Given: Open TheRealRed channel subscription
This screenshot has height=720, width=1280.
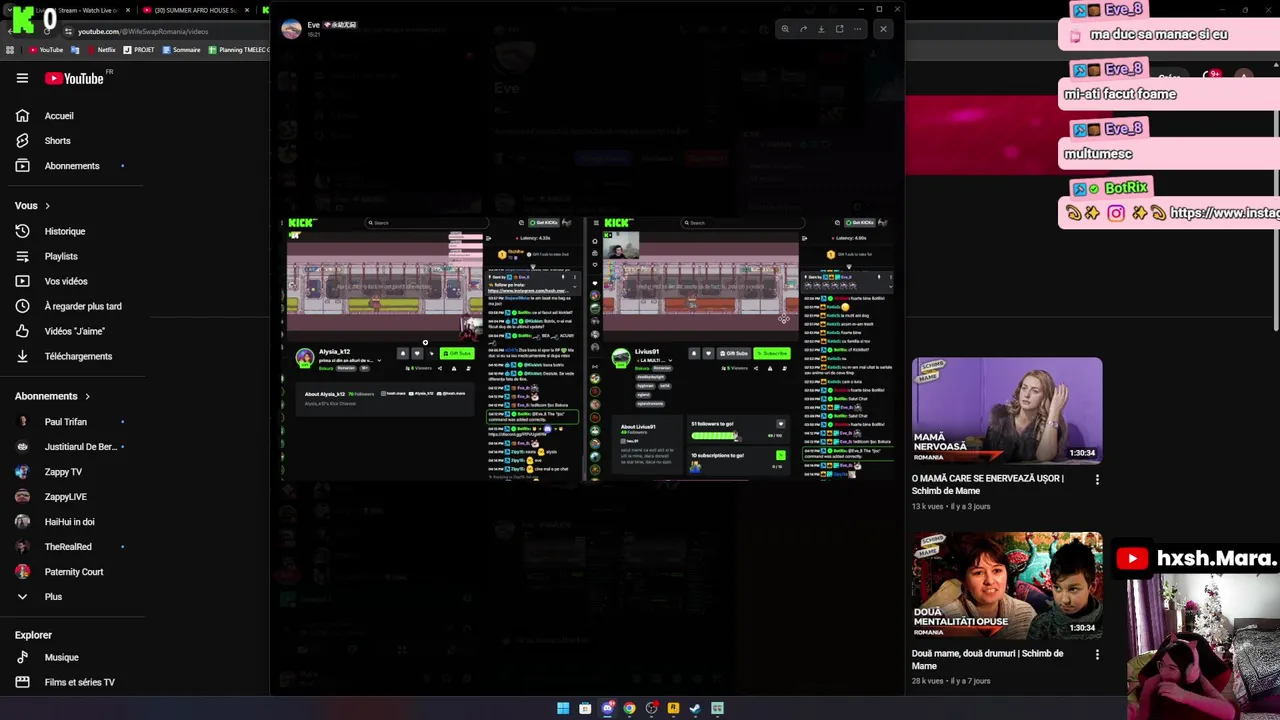Looking at the screenshot, I should [x=67, y=547].
